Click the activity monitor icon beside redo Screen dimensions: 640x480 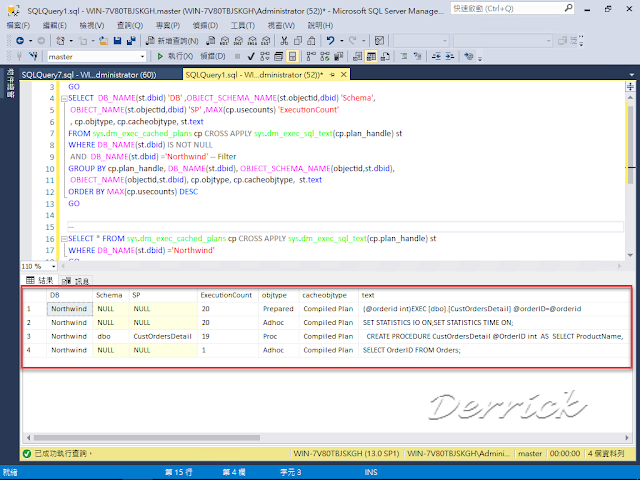pyautogui.click(x=379, y=40)
